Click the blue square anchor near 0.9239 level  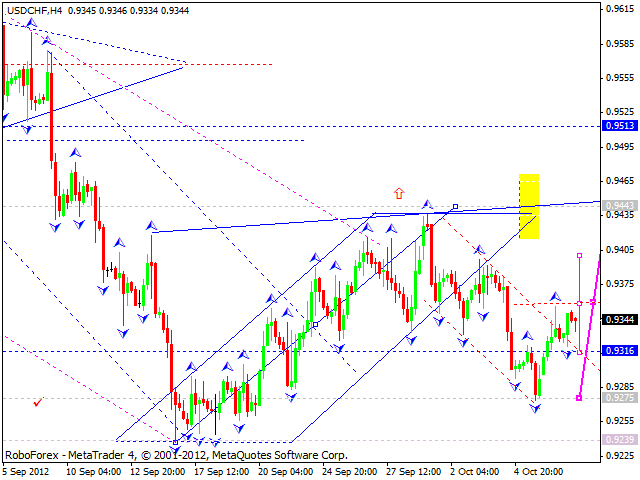tap(175, 441)
